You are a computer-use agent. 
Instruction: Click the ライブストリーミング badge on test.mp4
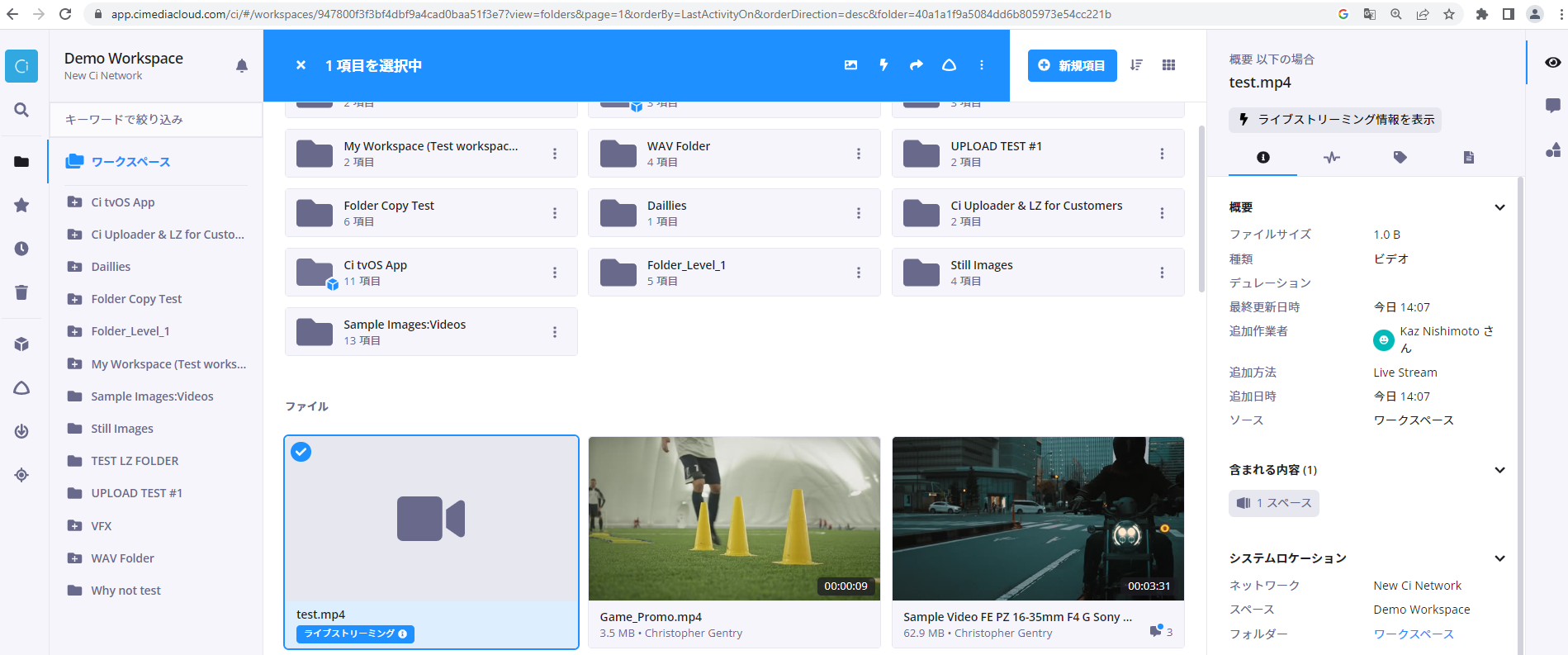(x=355, y=634)
